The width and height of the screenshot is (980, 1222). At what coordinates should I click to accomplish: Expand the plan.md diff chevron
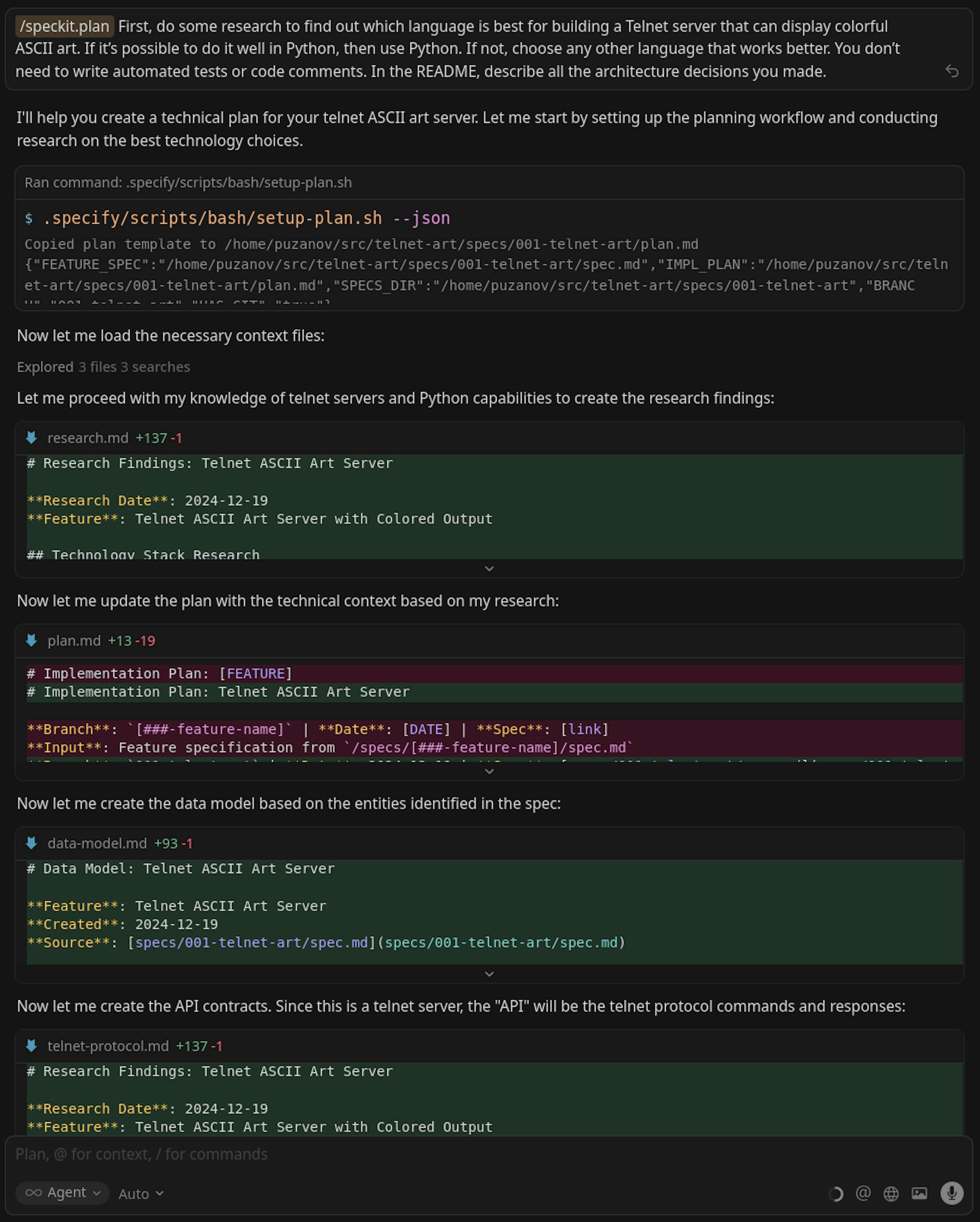point(489,771)
